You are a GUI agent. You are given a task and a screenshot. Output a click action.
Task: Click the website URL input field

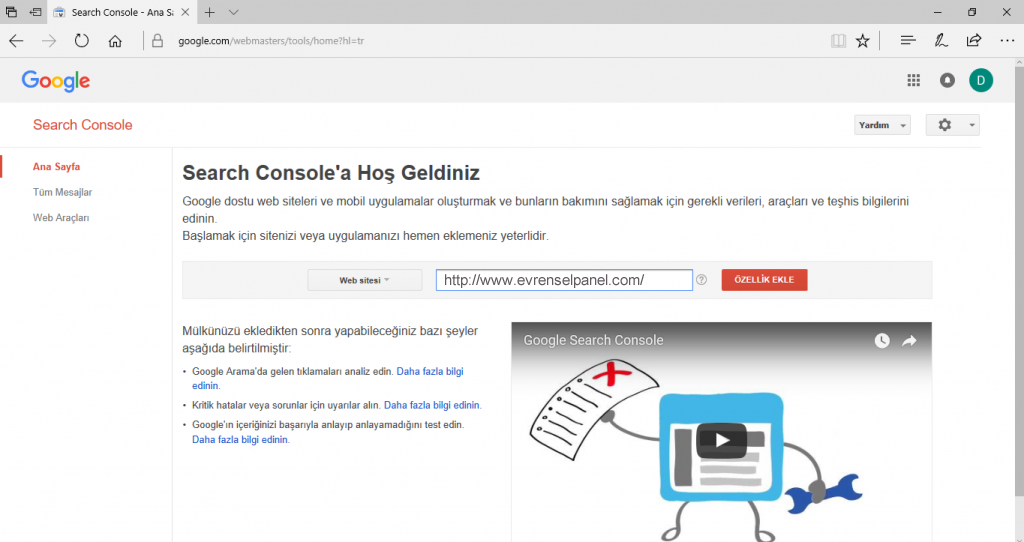(564, 280)
